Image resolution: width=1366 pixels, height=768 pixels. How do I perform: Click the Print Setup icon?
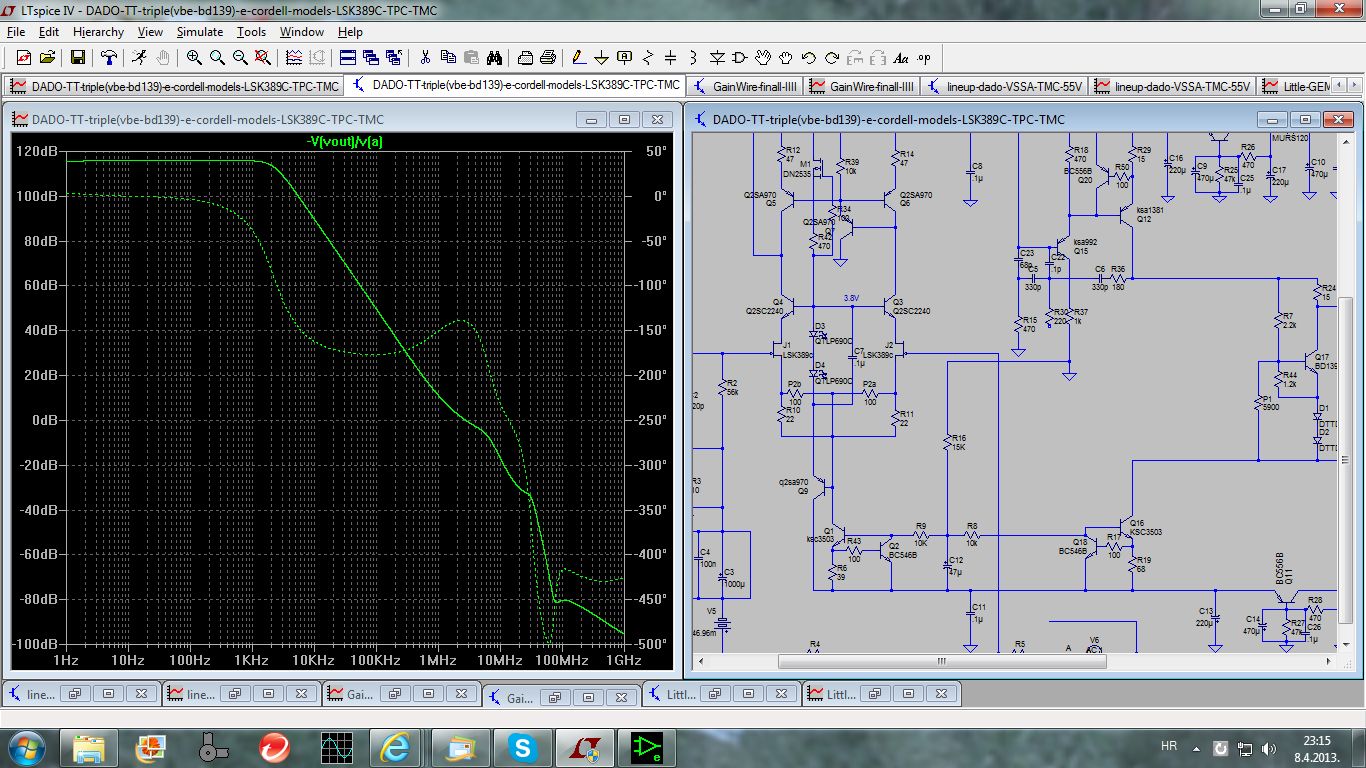pos(525,58)
